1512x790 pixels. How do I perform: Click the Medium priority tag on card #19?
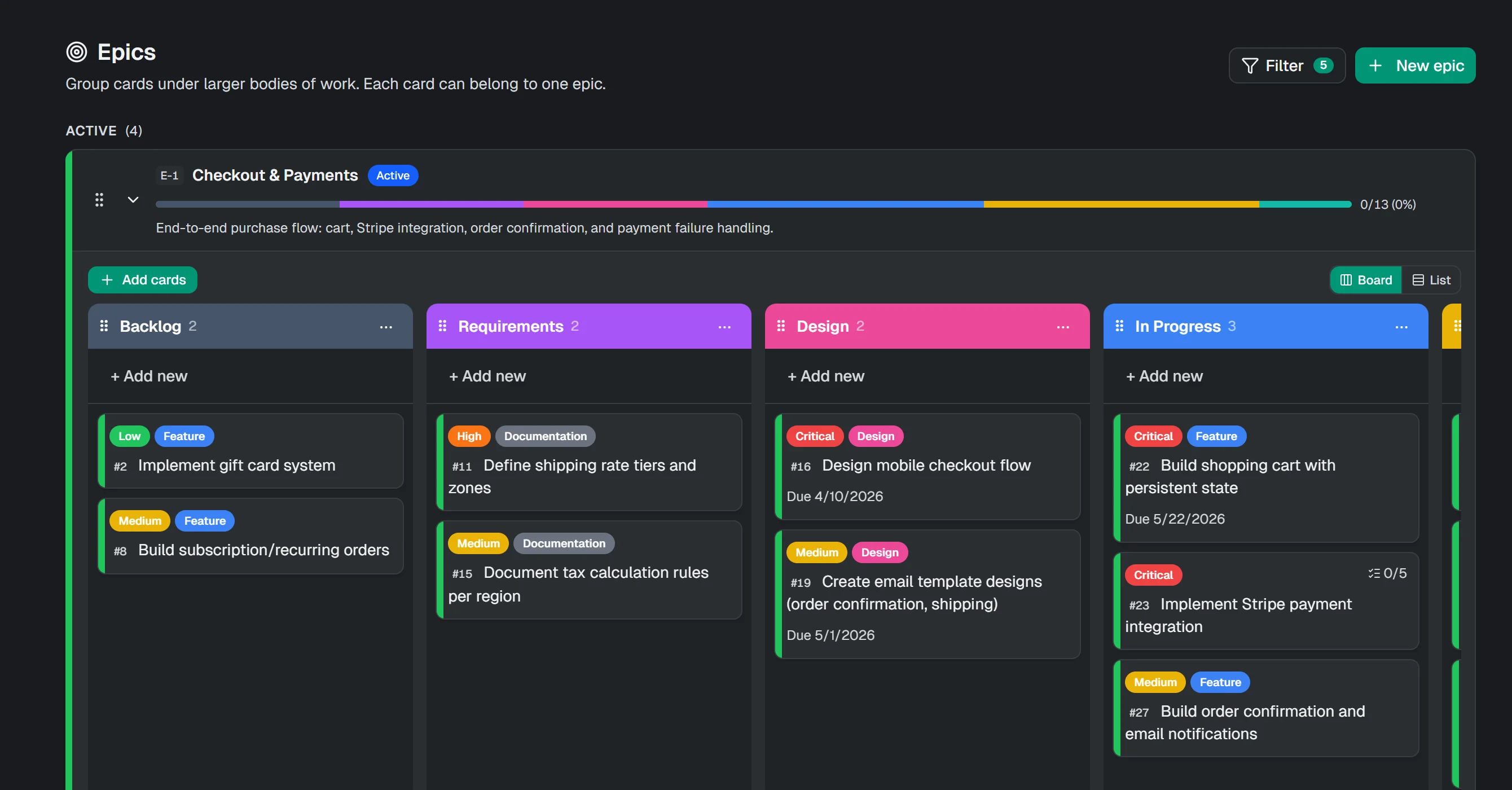817,552
